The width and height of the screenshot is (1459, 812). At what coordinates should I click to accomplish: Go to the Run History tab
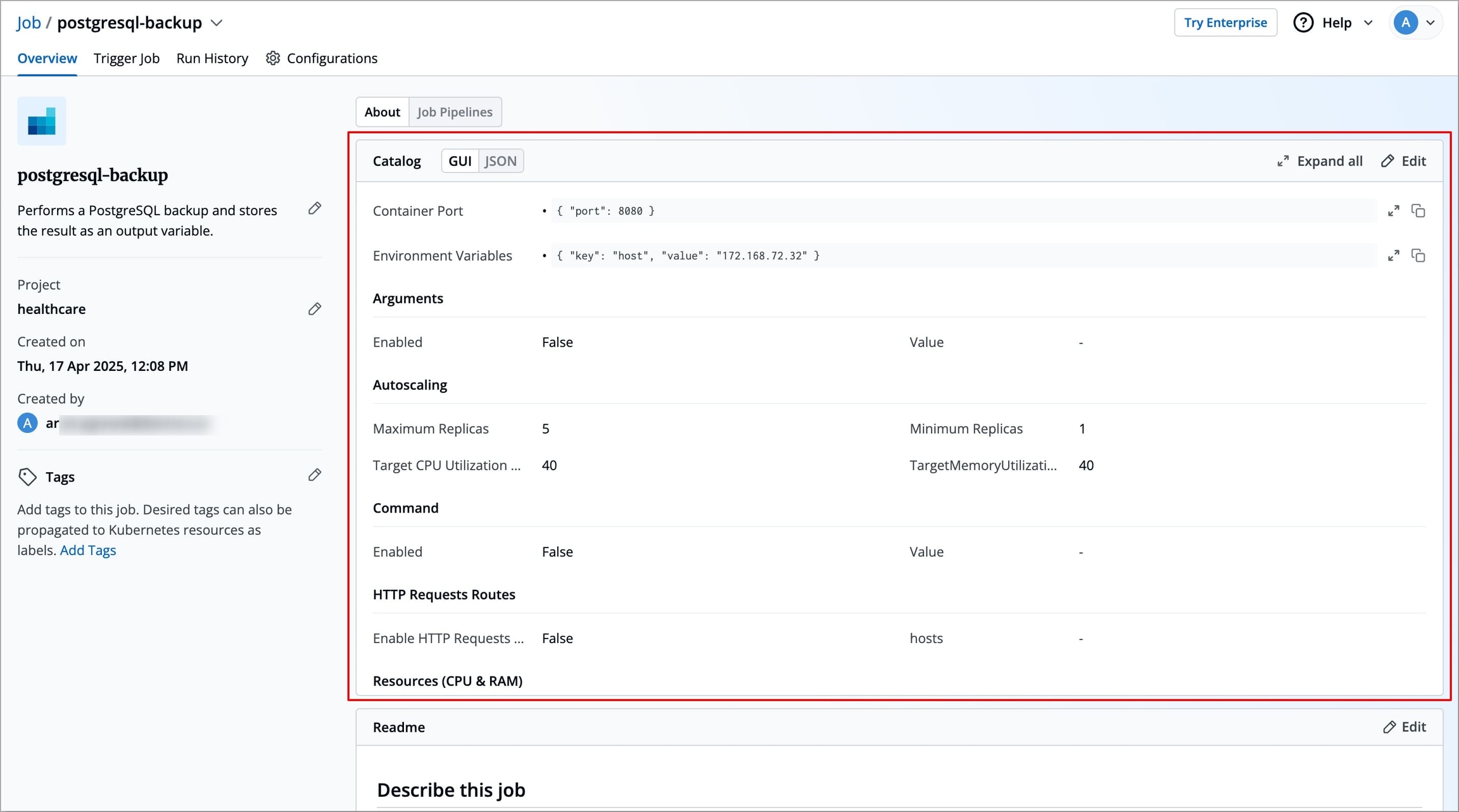(212, 58)
